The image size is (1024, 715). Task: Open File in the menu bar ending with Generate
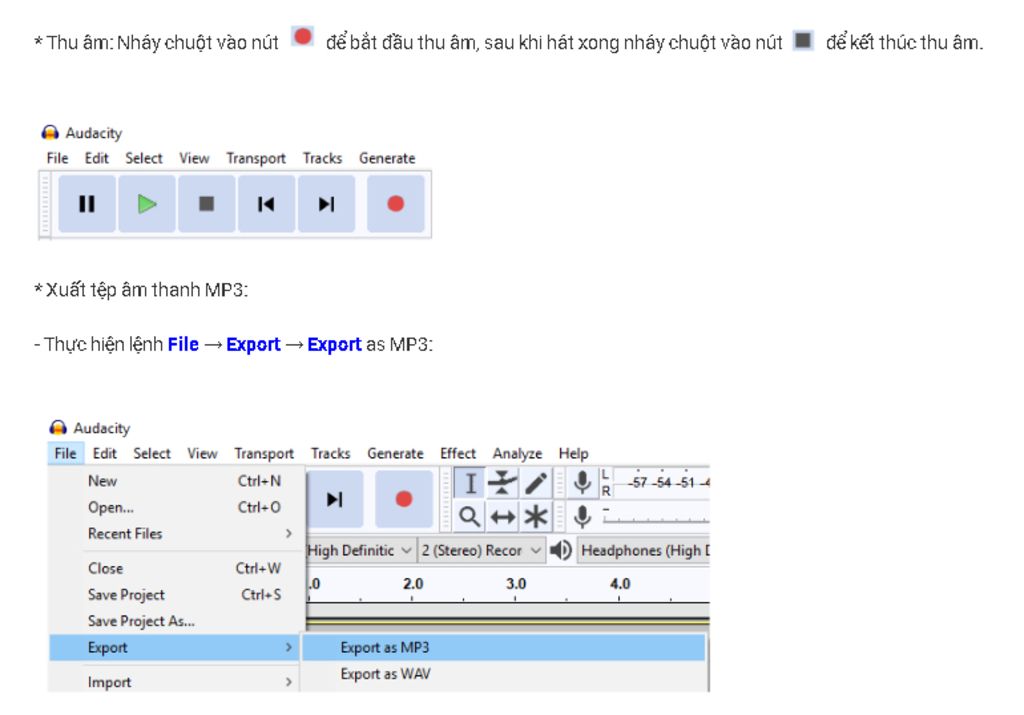(57, 158)
